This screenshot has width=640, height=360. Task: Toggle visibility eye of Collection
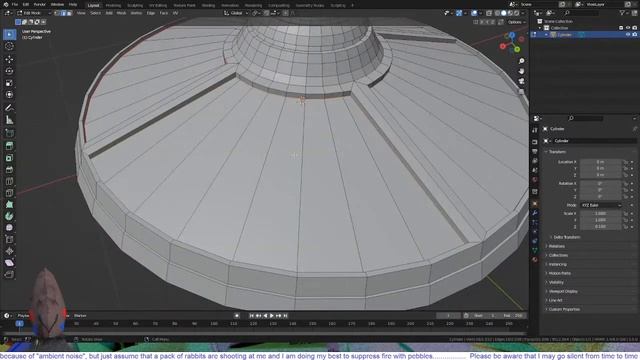coord(628,28)
